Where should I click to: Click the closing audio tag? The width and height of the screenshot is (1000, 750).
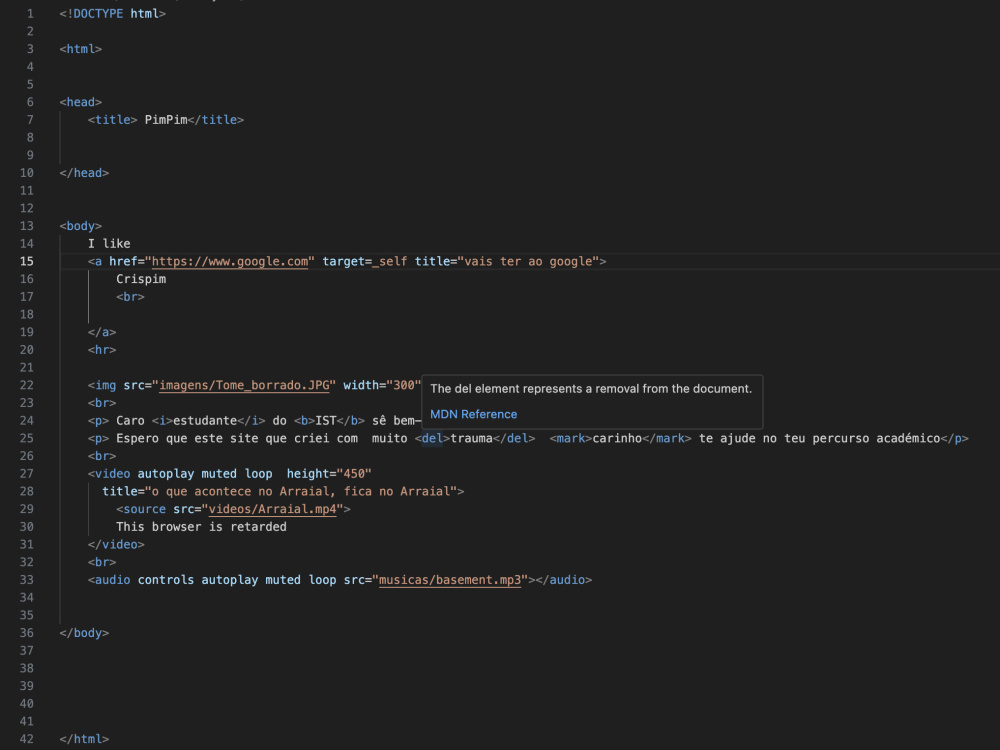click(564, 580)
